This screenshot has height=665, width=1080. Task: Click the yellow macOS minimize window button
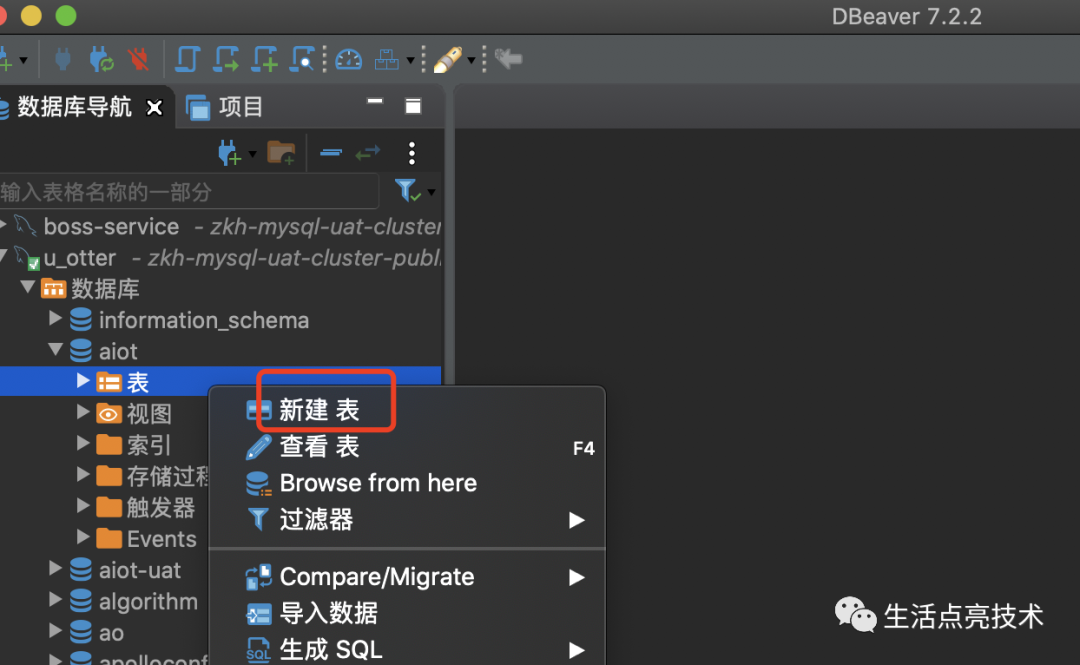tap(31, 15)
